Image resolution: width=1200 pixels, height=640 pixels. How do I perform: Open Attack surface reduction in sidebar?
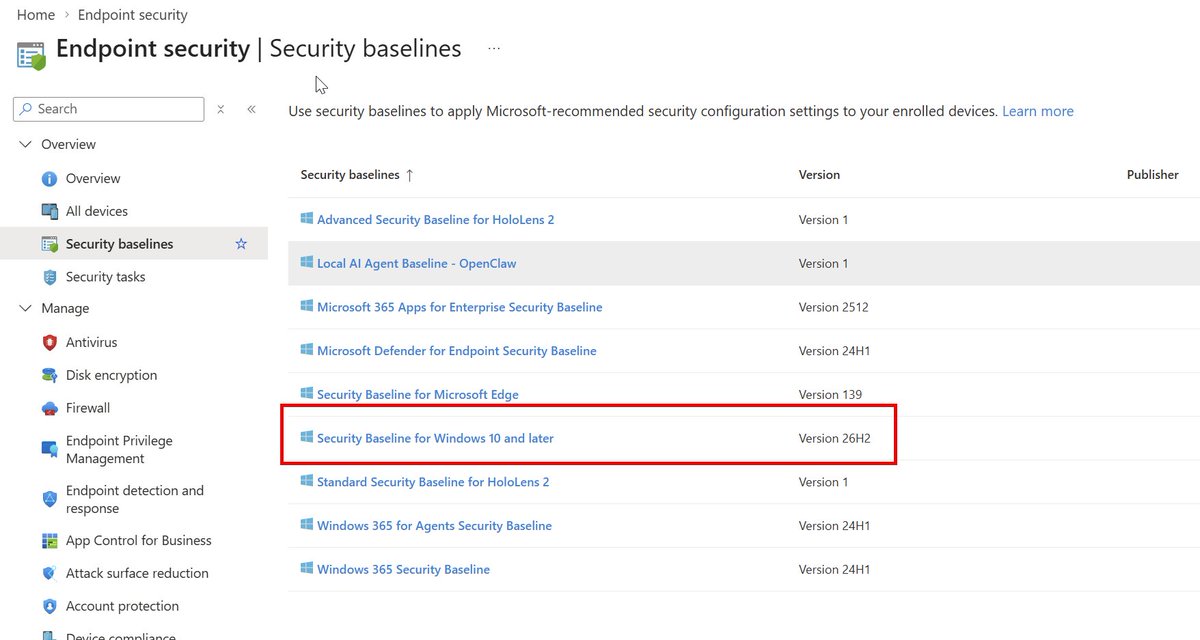point(137,573)
